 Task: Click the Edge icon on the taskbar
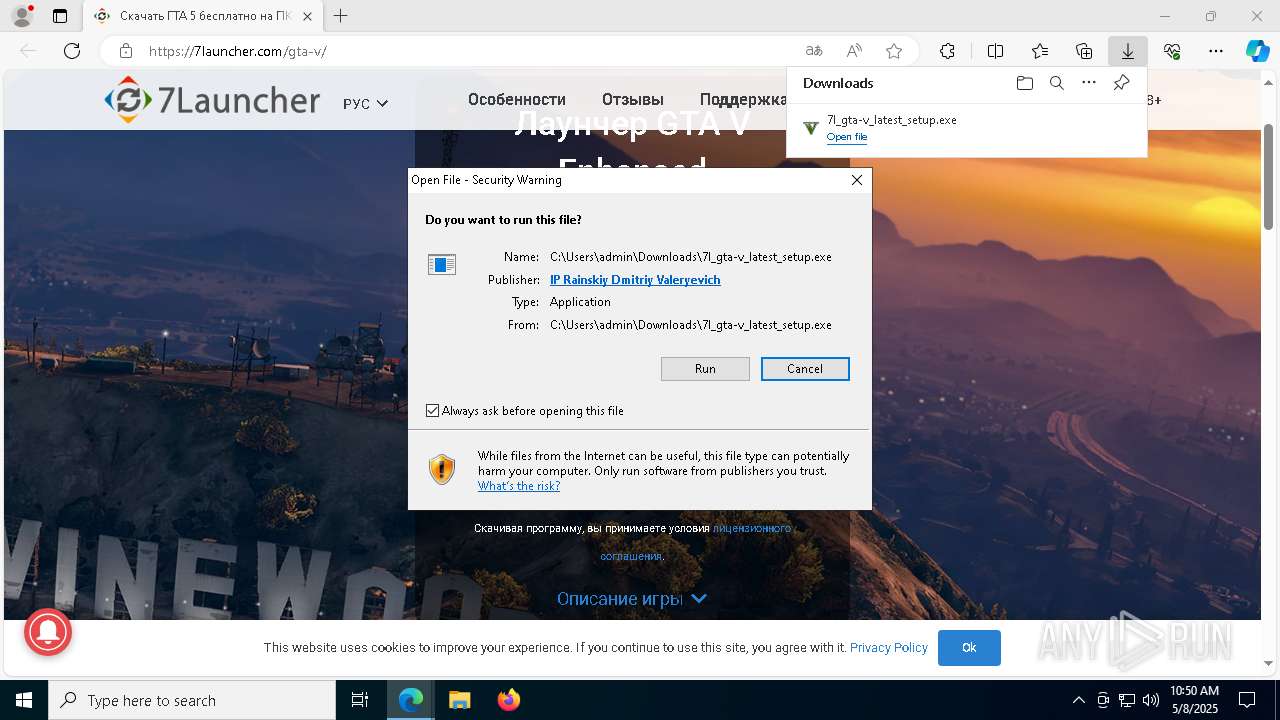tap(411, 700)
